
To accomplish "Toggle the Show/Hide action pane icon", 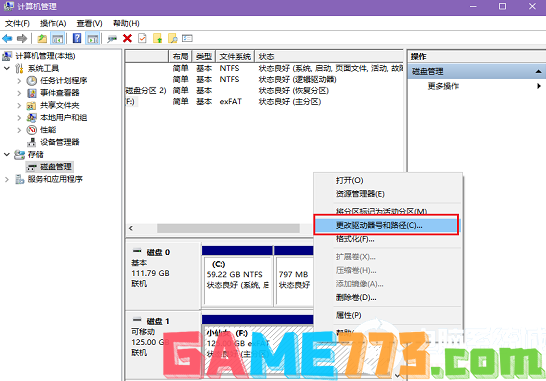I will (93, 38).
